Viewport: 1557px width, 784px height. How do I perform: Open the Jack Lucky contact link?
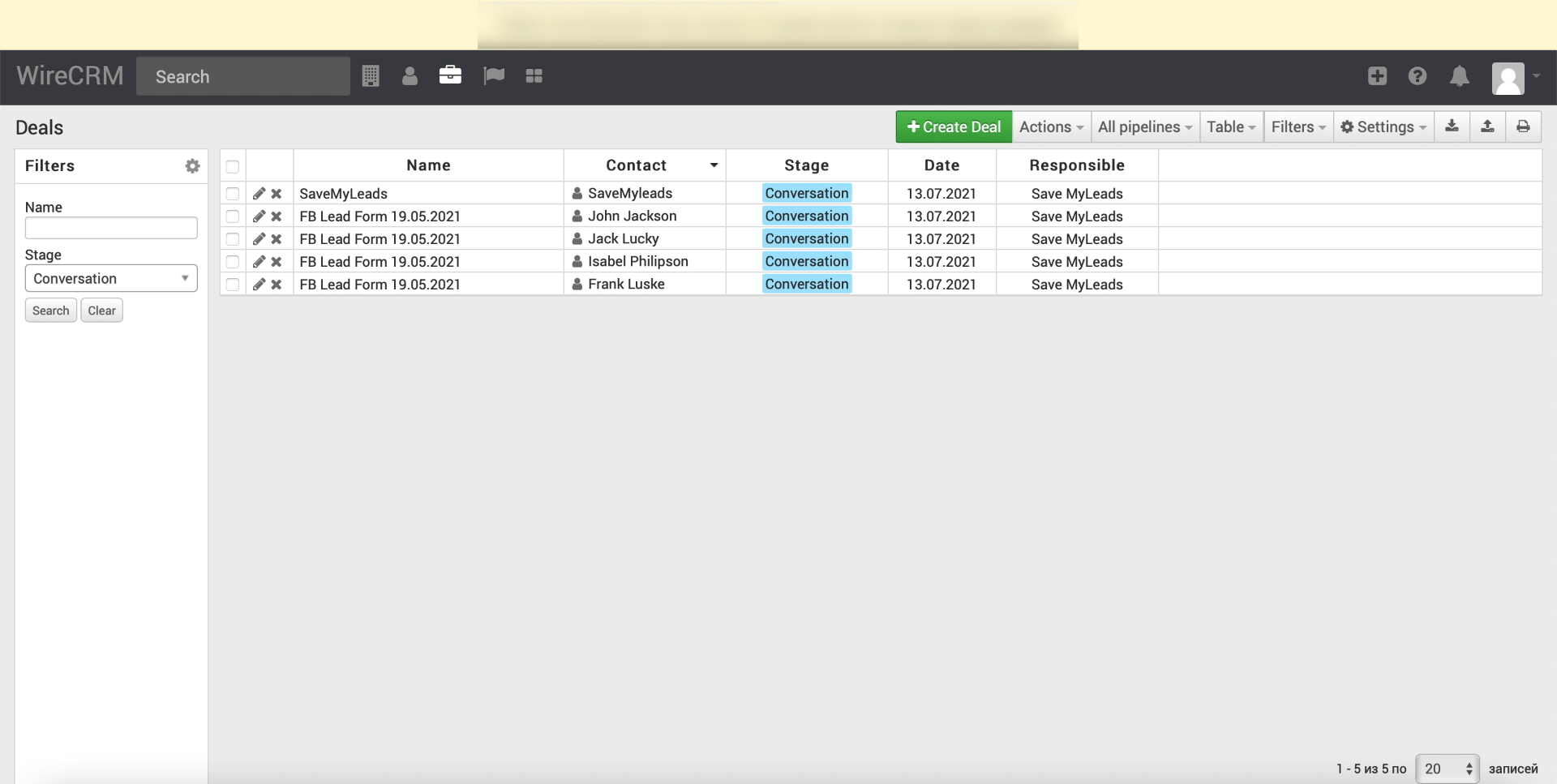623,238
